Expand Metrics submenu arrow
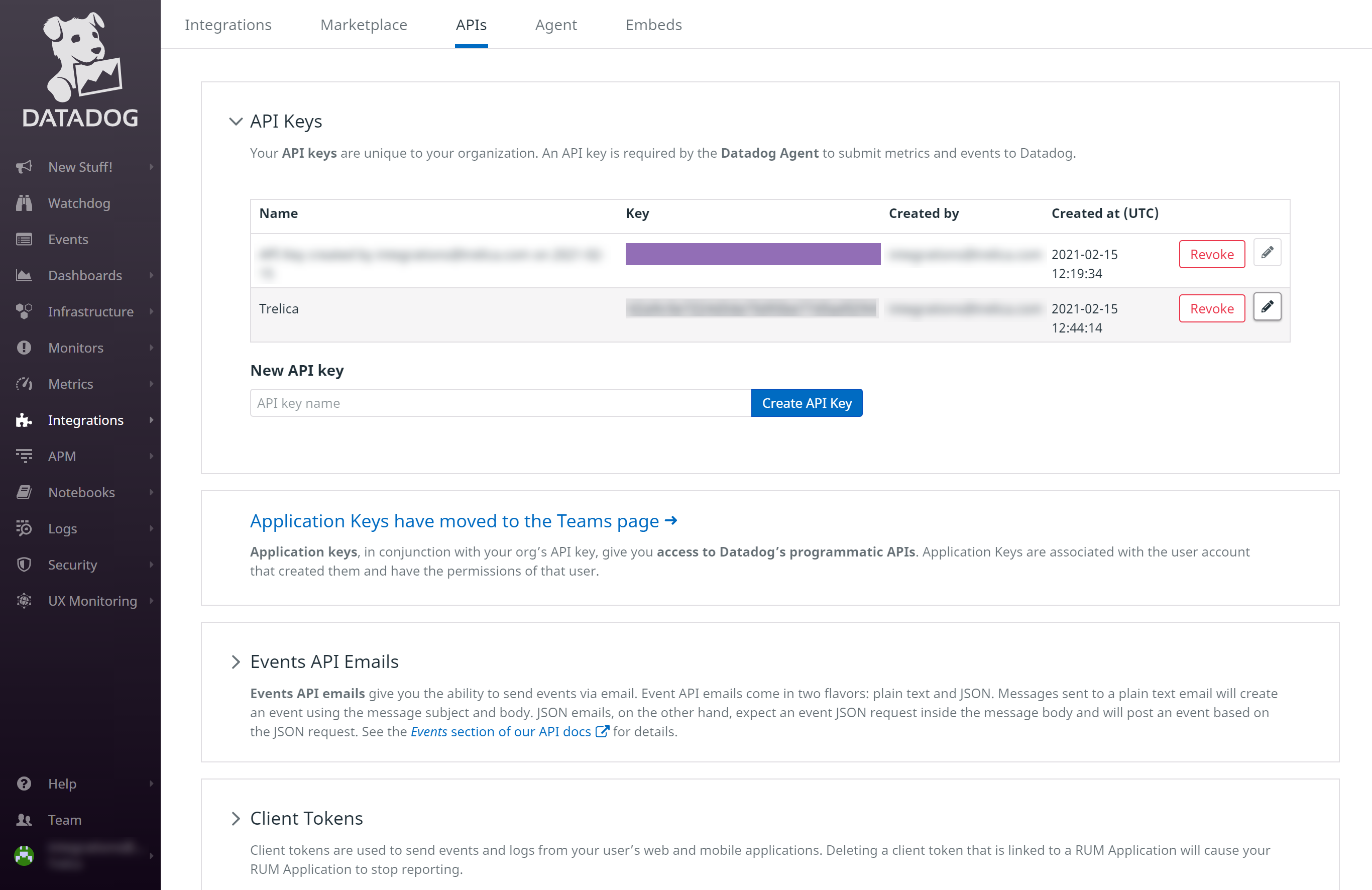Image resolution: width=1372 pixels, height=890 pixels. point(151,384)
